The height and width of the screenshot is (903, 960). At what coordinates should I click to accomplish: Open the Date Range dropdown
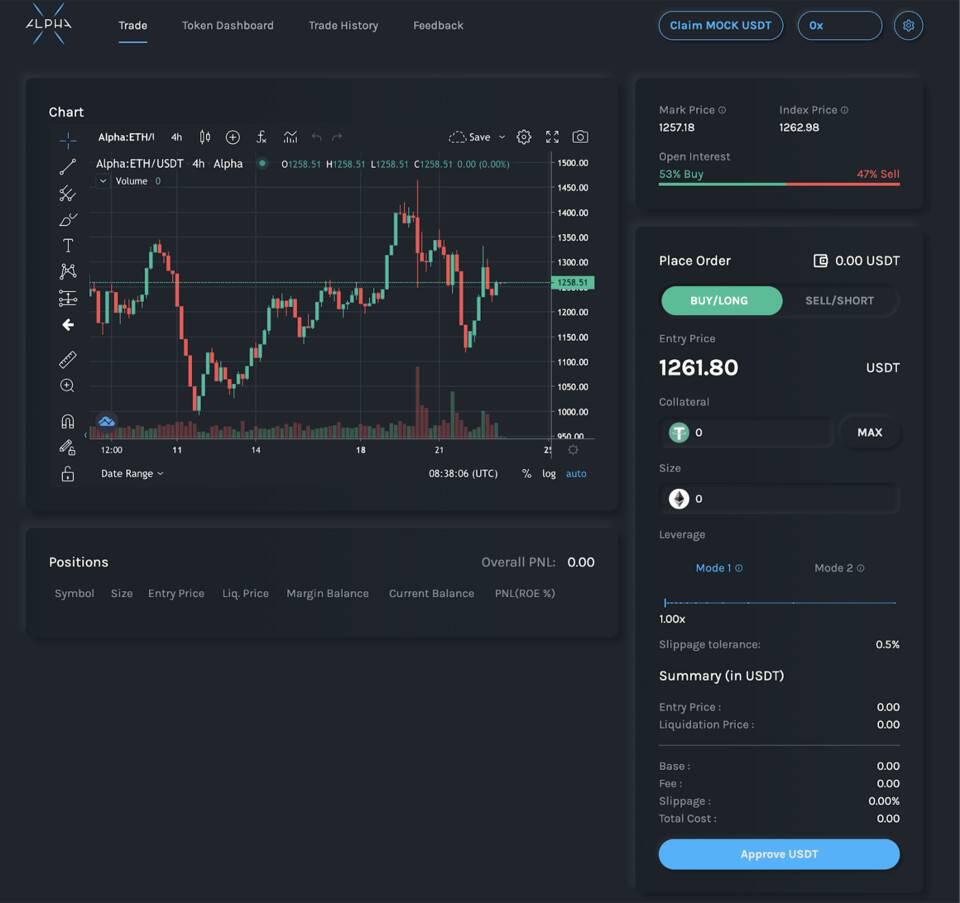pyautogui.click(x=132, y=474)
